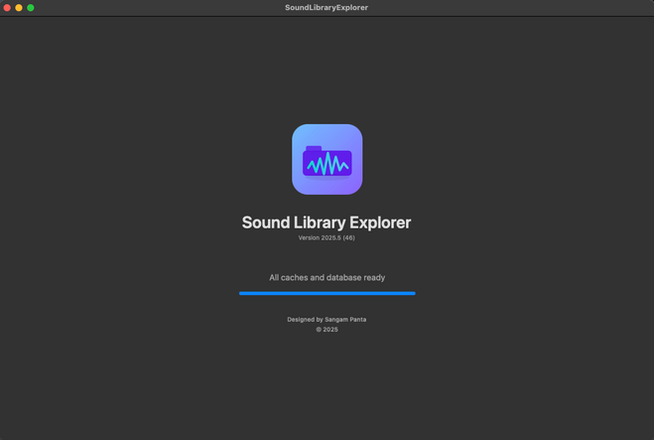
Task: Click the "© 2025" copyright text
Action: pos(327,329)
